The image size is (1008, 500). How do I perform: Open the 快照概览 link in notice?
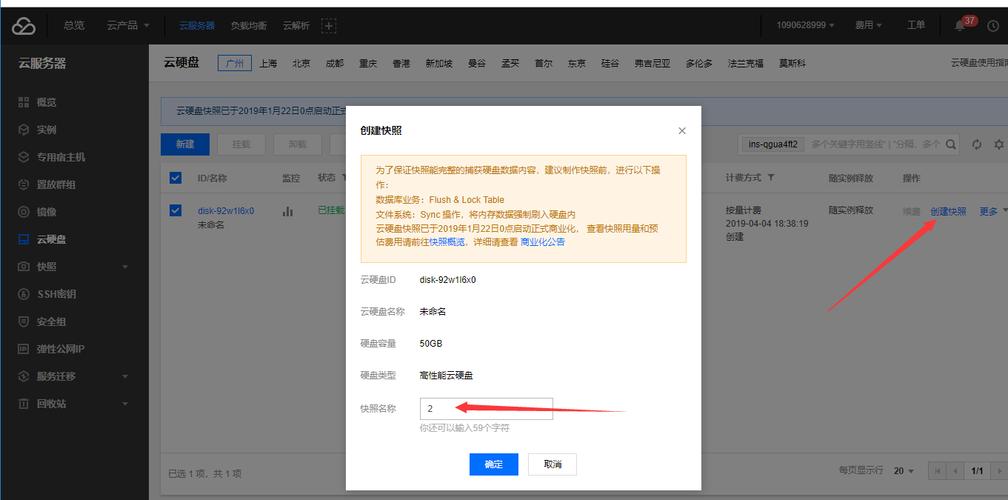[x=446, y=242]
